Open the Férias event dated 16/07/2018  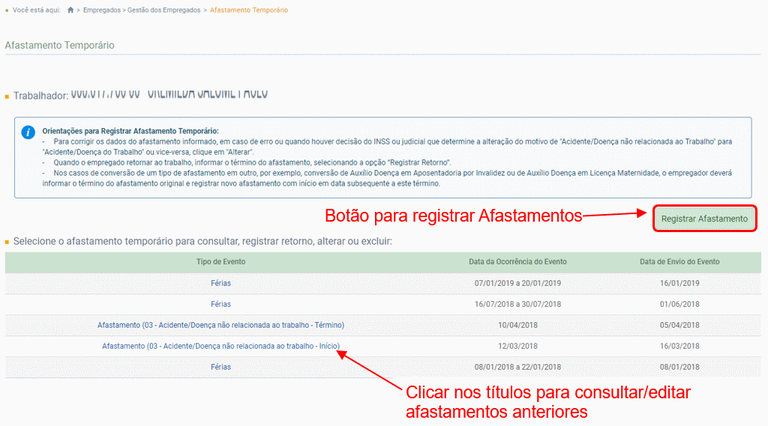pos(221,304)
